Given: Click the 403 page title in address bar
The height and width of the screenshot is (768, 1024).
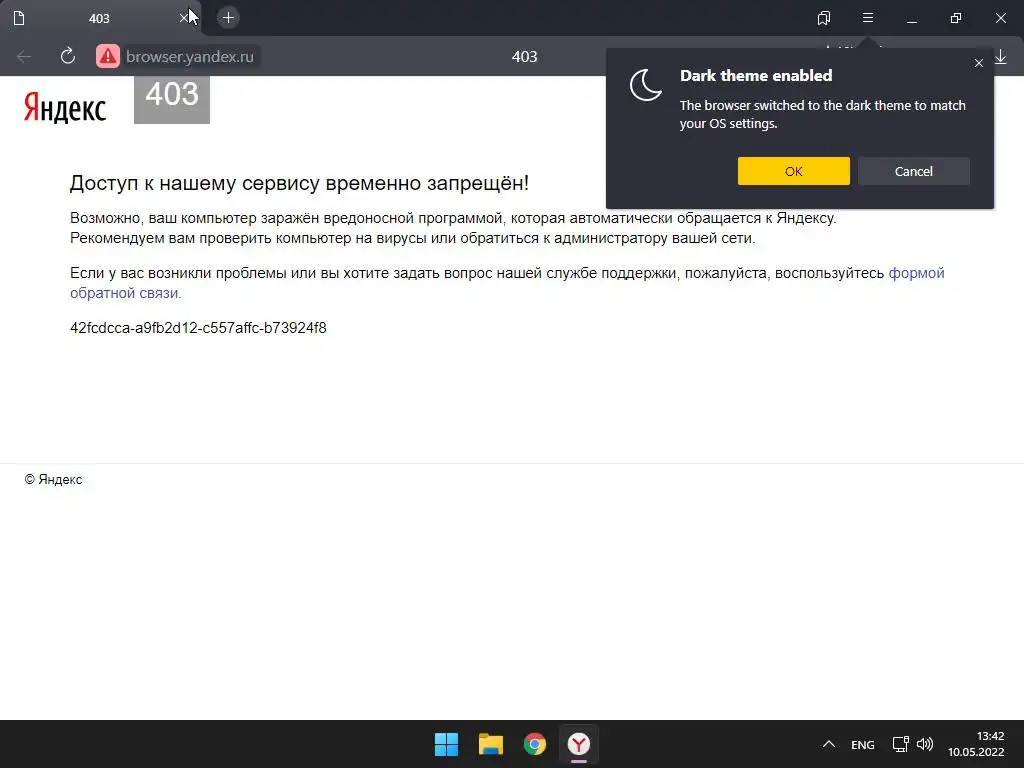Looking at the screenshot, I should point(524,57).
